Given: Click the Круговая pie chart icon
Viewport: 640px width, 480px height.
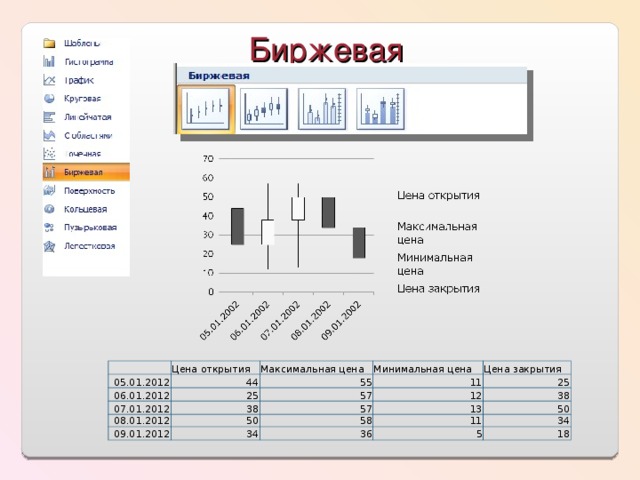Looking at the screenshot, I should tap(49, 98).
